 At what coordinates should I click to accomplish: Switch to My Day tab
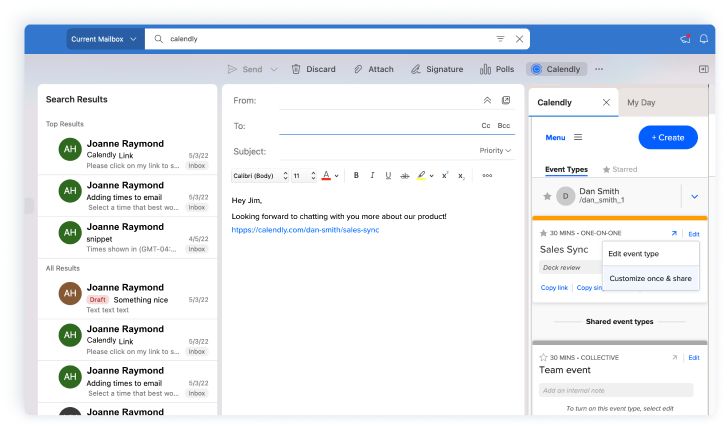tap(641, 102)
